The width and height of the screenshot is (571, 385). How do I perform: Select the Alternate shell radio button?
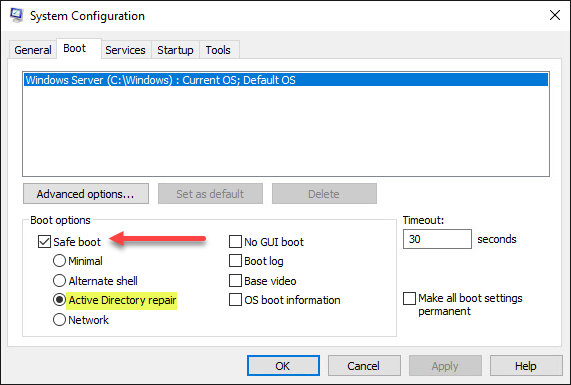(59, 281)
